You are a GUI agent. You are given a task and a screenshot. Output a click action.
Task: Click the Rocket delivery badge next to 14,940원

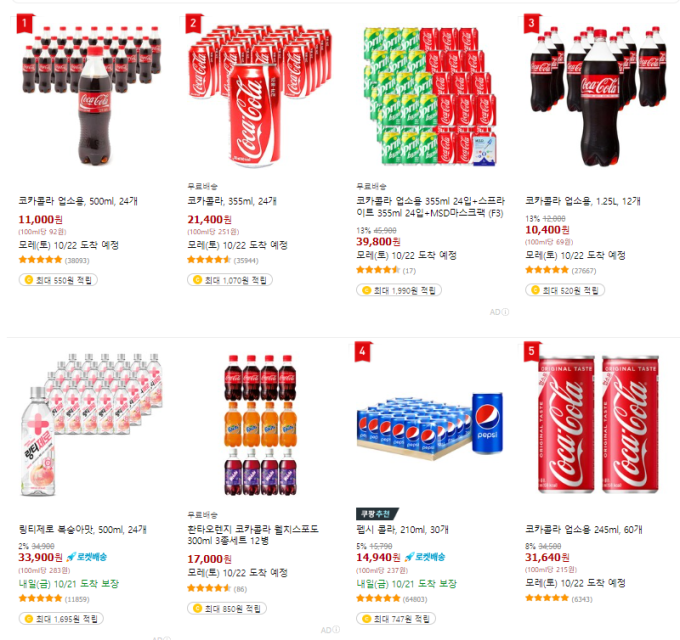pos(425,557)
